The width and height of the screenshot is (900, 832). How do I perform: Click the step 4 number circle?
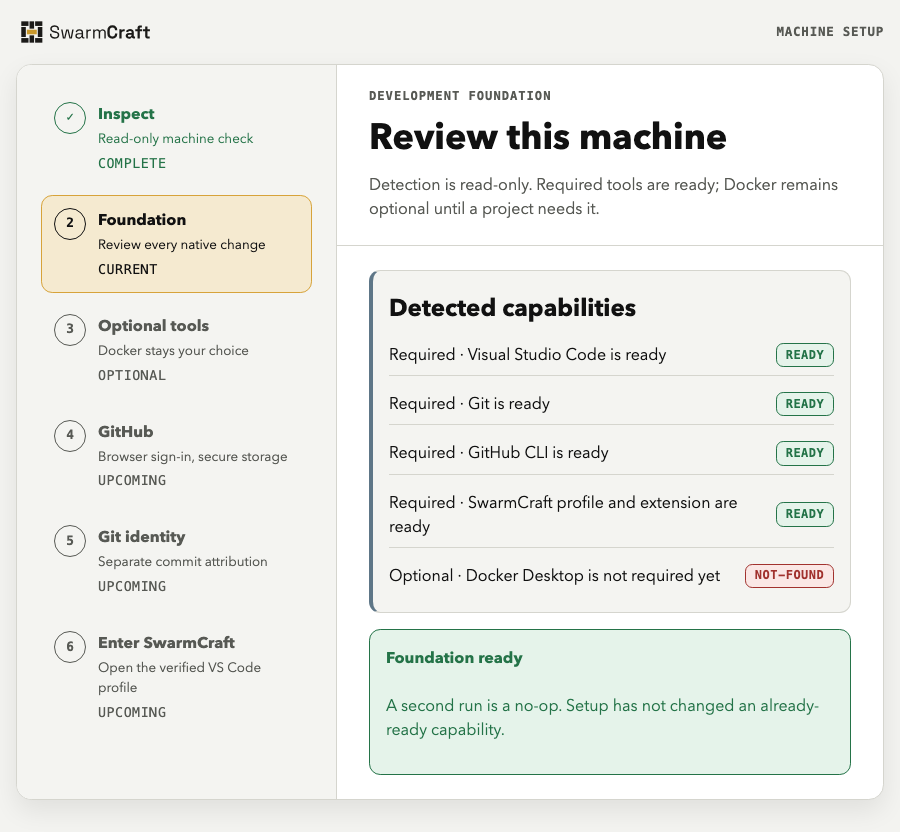[x=70, y=435]
